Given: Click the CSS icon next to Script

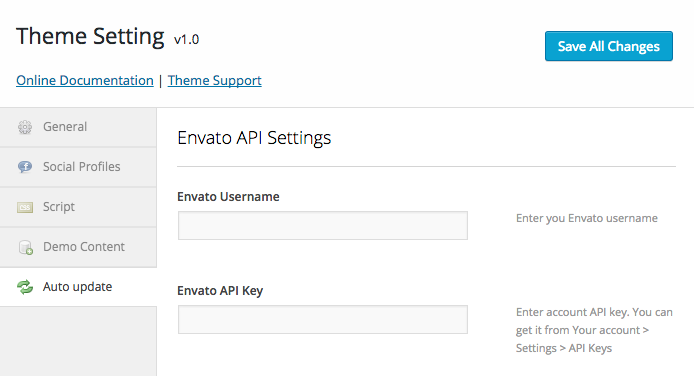Looking at the screenshot, I should click(x=25, y=207).
